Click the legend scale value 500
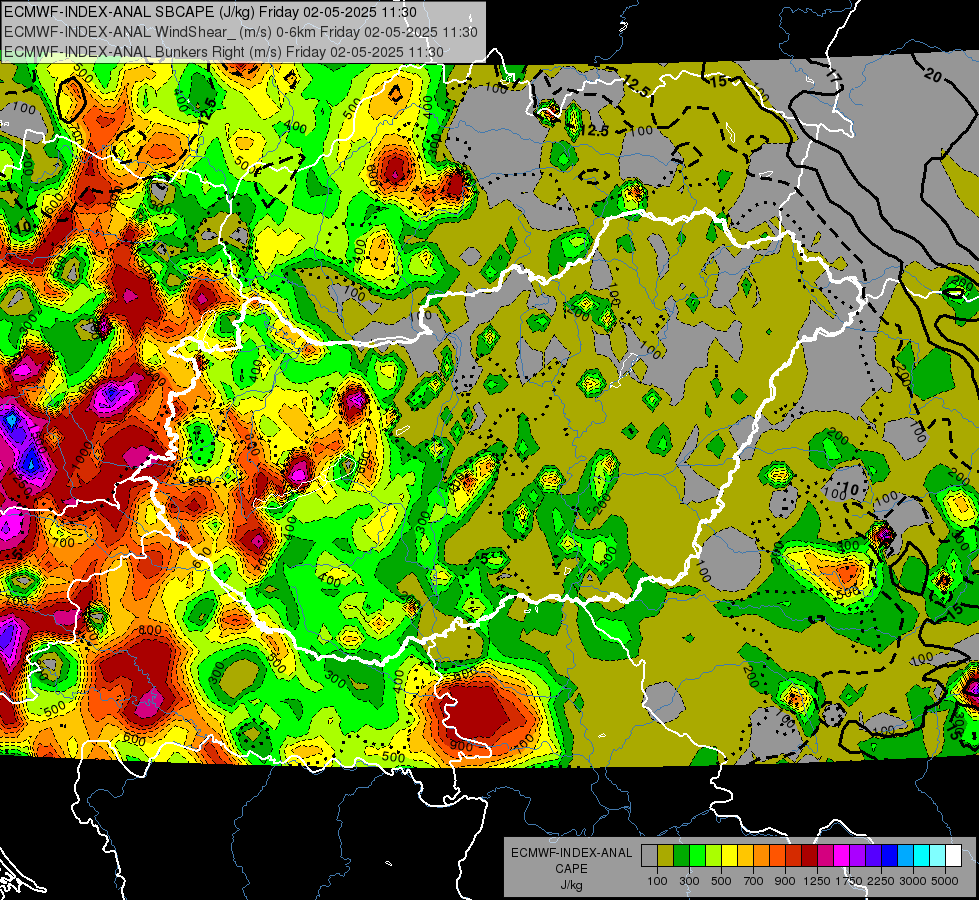The width and height of the screenshot is (979, 900). point(721,881)
